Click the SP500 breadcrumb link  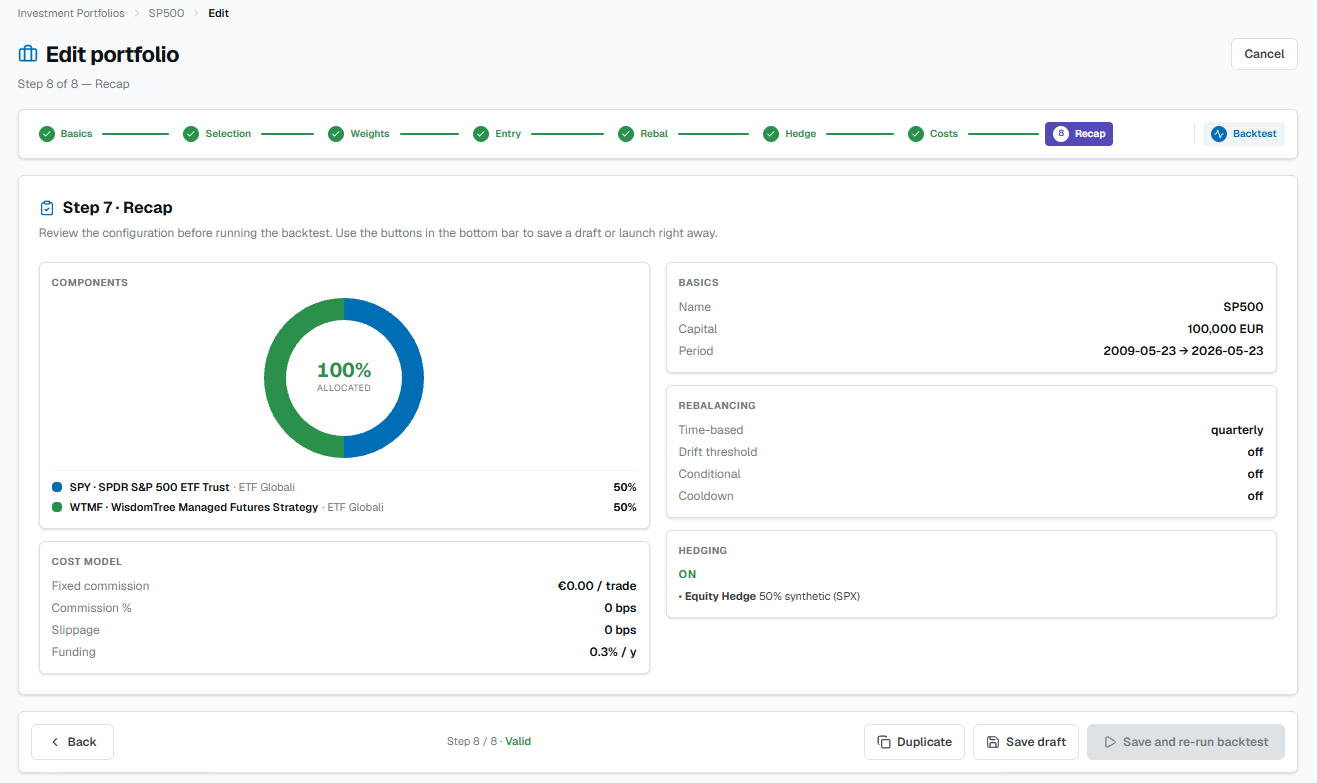click(x=166, y=13)
